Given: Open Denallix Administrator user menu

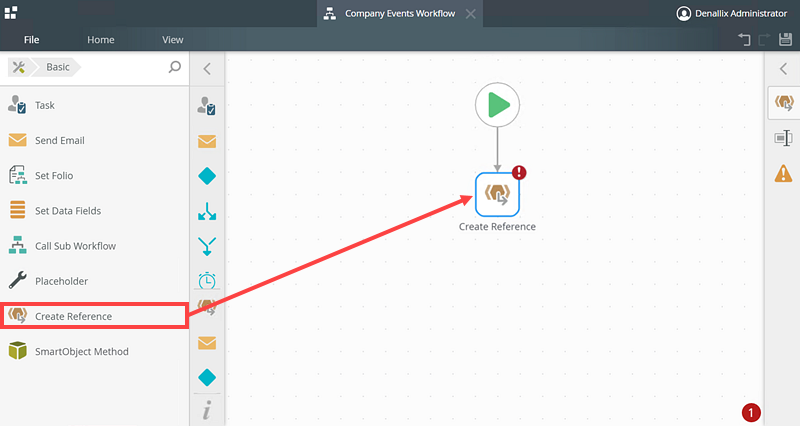Looking at the screenshot, I should click(x=732, y=14).
